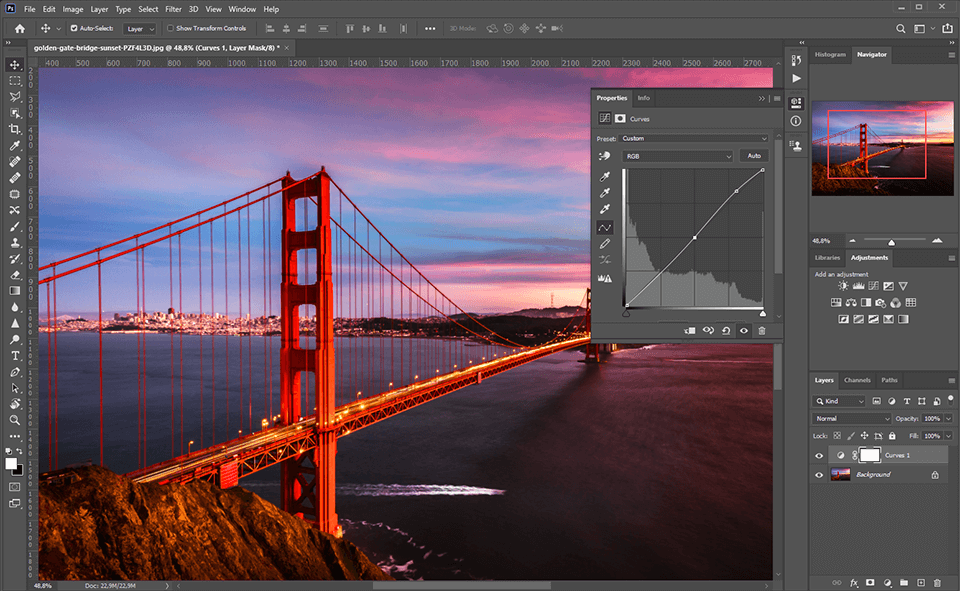Click the Auto button in Curves
960x591 pixels.
pos(754,156)
